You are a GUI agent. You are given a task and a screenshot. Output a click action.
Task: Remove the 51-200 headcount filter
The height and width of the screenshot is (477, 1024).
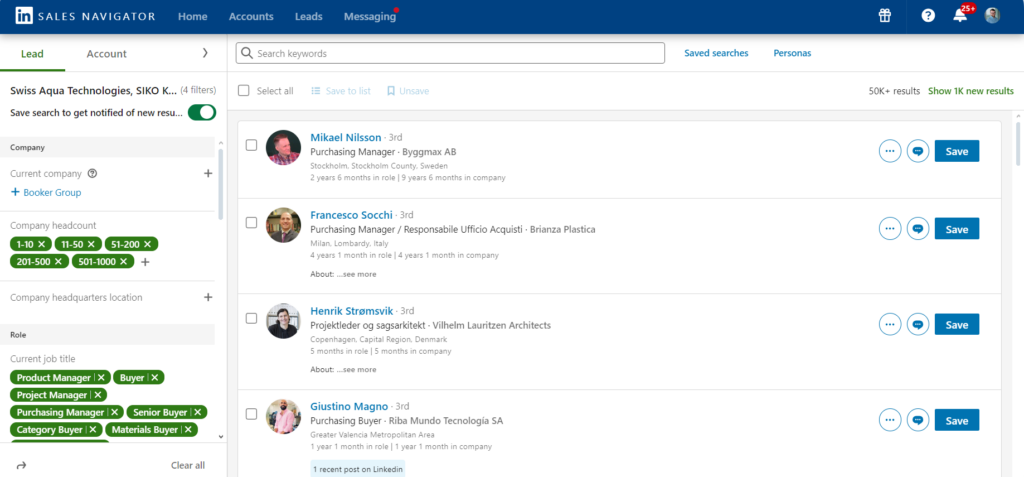tap(148, 244)
